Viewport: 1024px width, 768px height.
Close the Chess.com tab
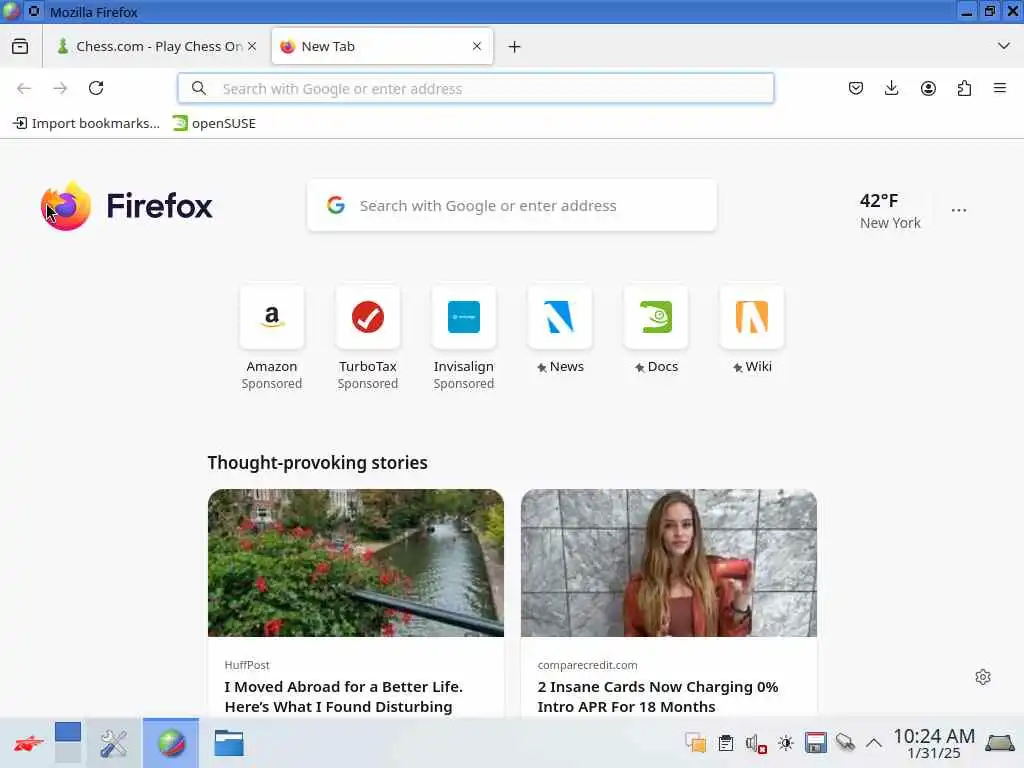252,46
